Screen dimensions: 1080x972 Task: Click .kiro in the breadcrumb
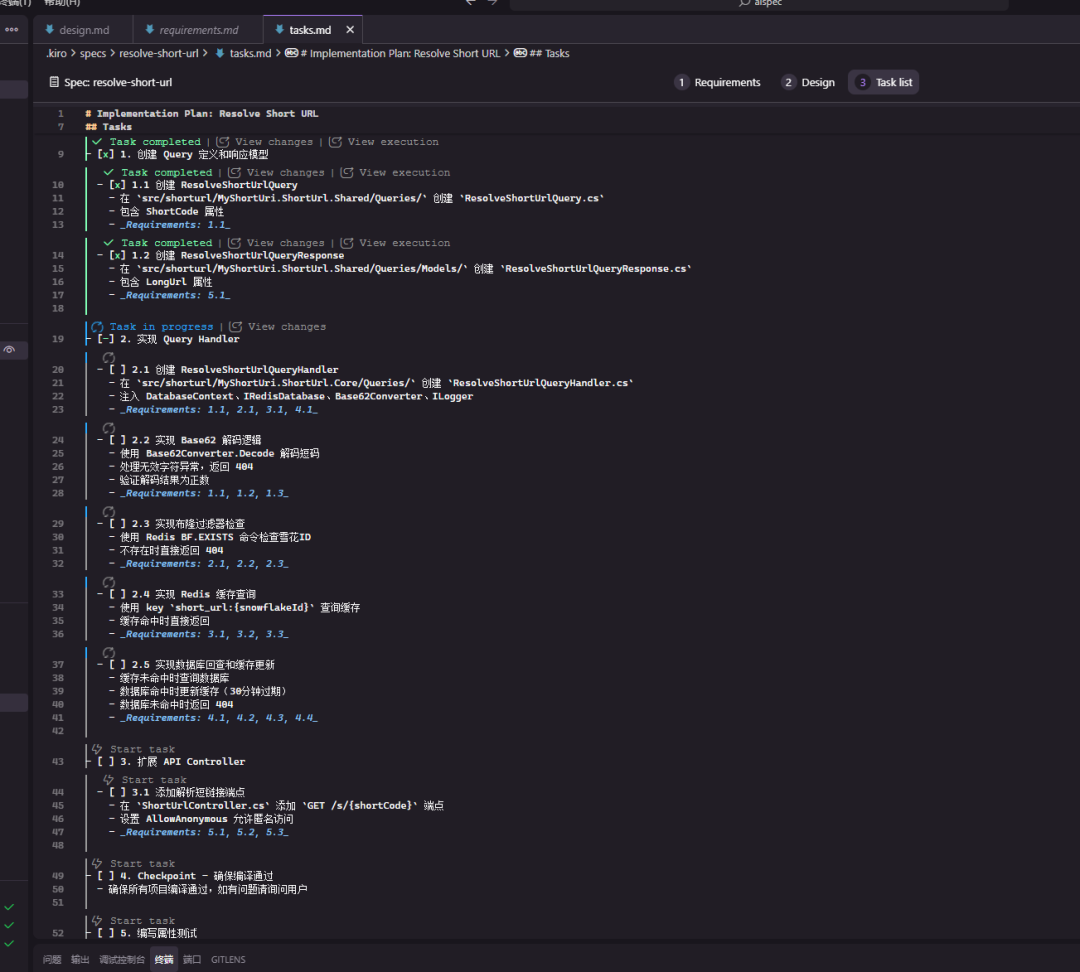56,53
